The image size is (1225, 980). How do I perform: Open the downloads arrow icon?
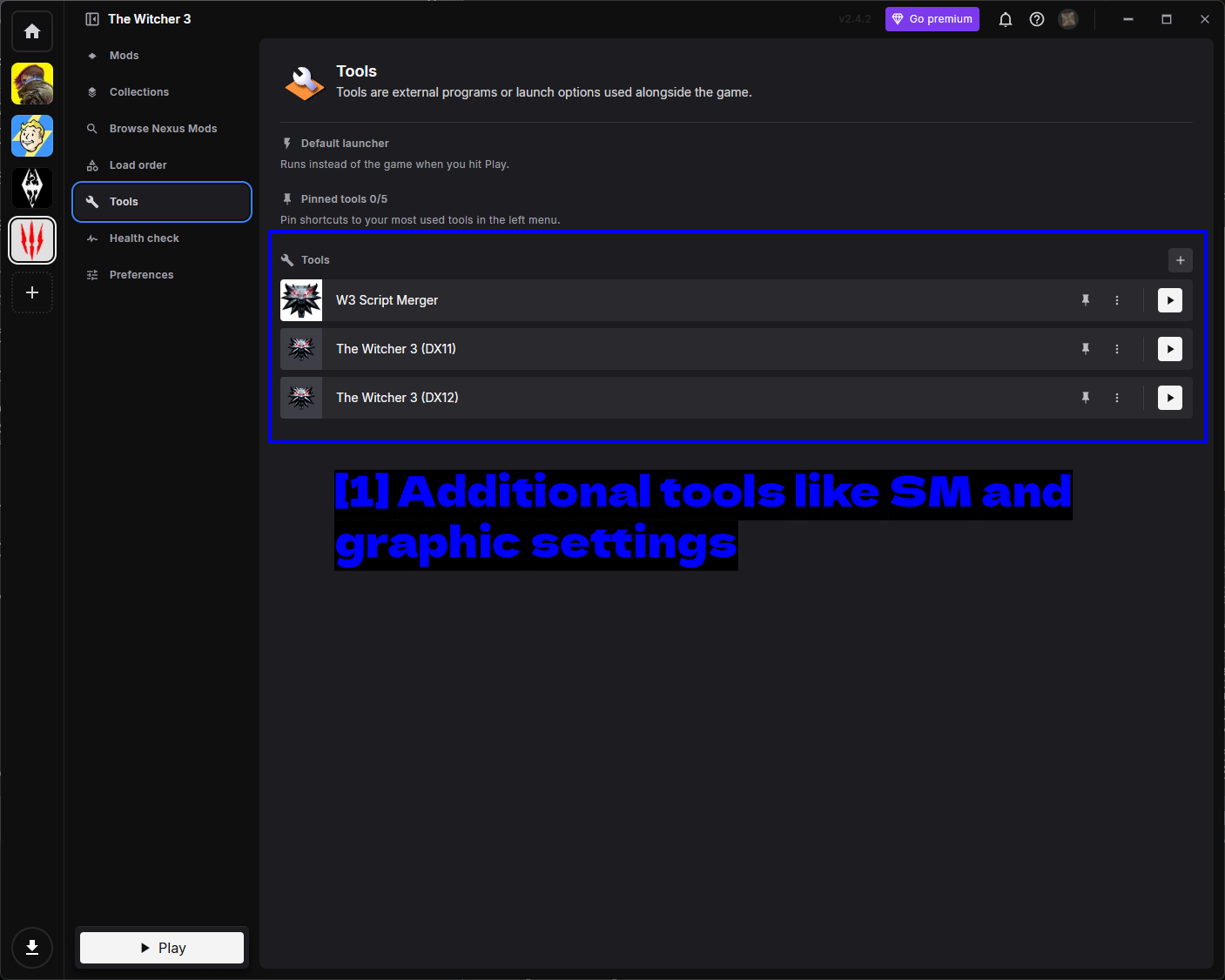[x=32, y=948]
